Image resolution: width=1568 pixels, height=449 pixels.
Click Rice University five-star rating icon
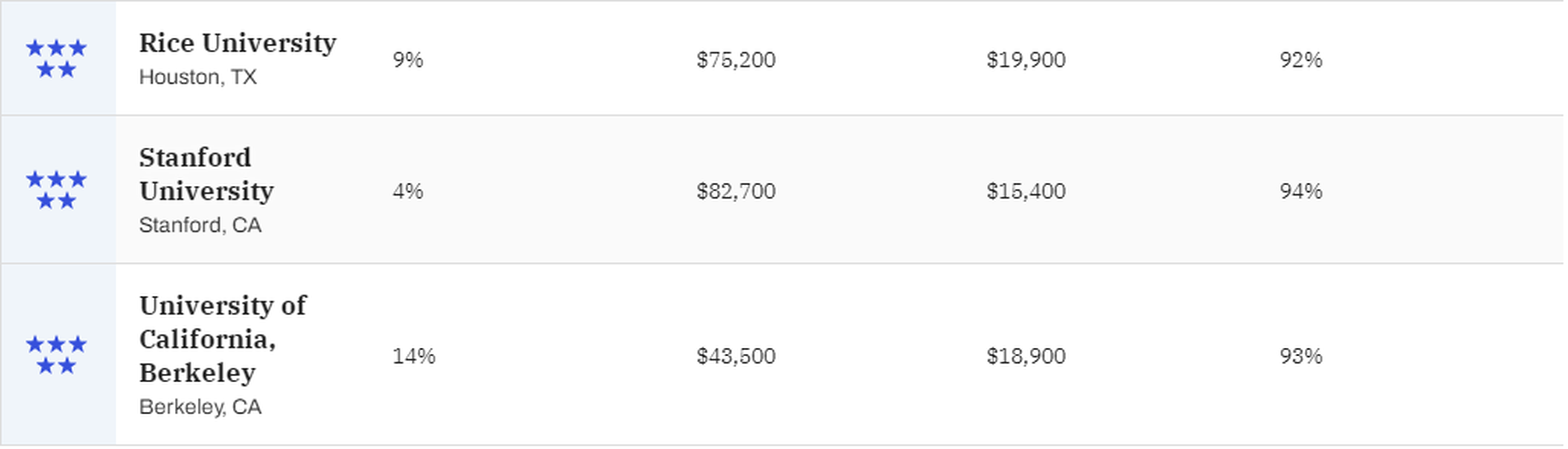[x=57, y=59]
